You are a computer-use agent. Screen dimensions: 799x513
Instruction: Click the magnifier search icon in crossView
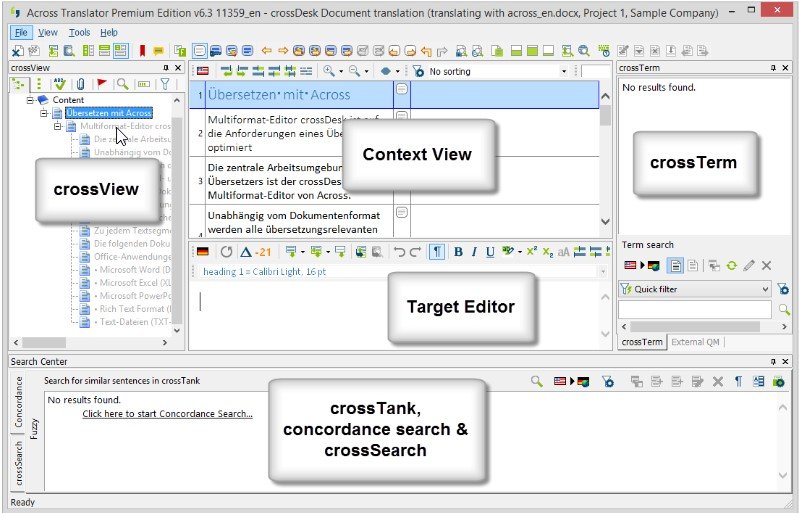coord(122,84)
